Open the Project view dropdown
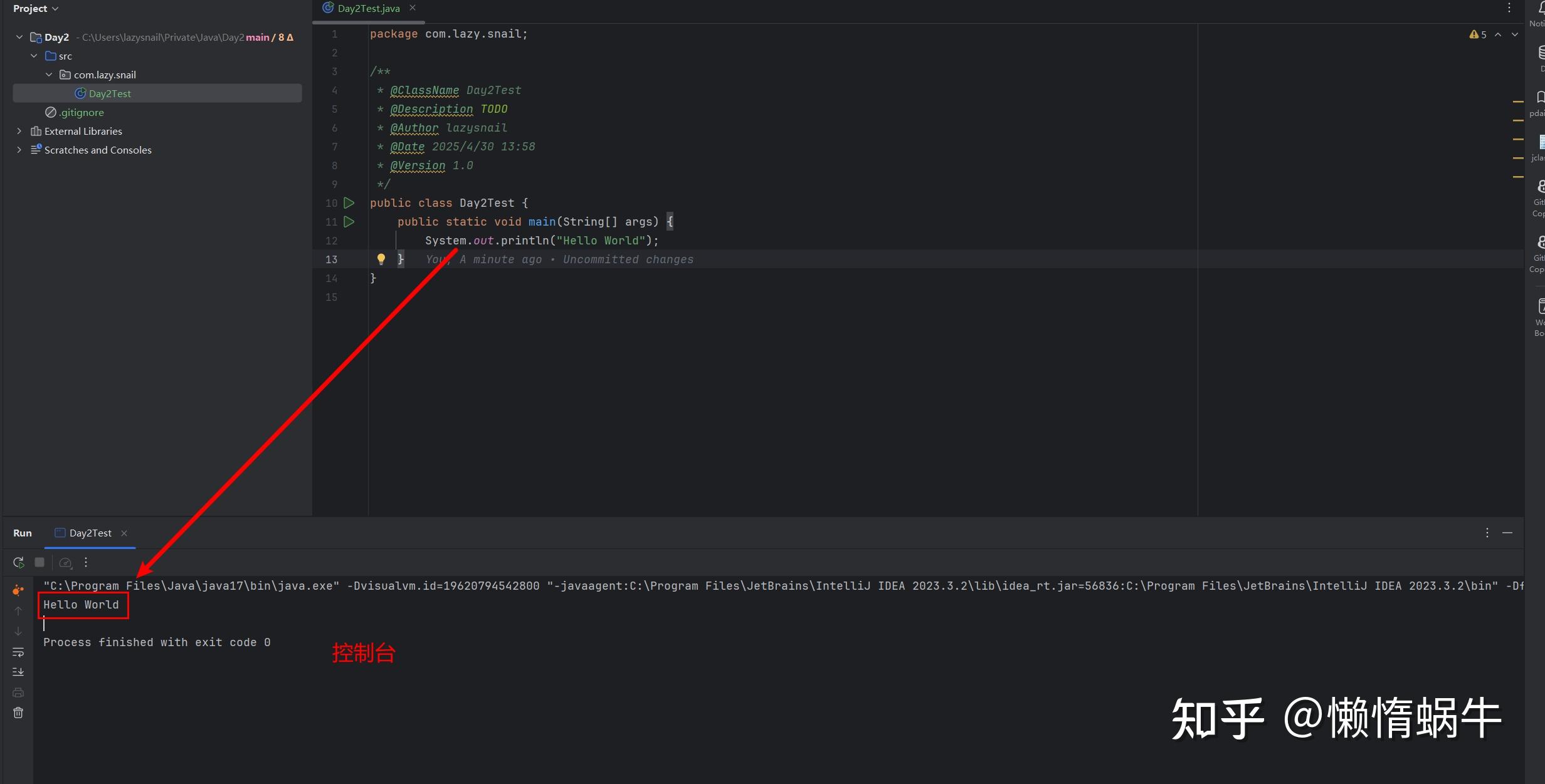 point(36,9)
